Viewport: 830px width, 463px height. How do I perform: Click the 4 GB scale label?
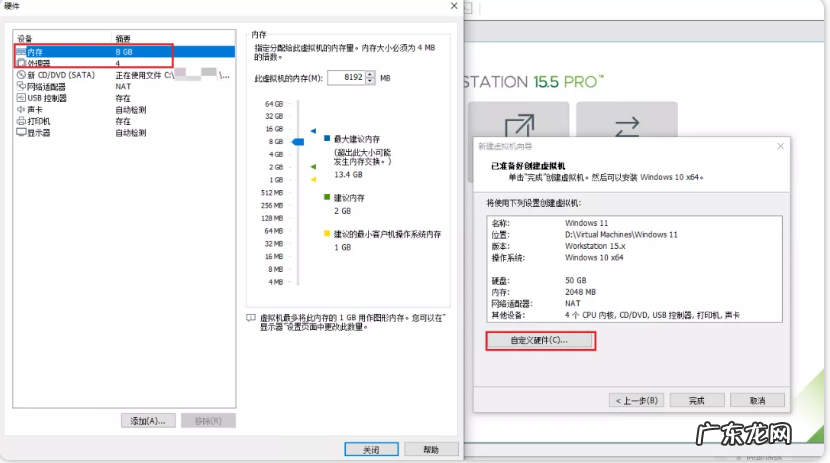(276, 155)
